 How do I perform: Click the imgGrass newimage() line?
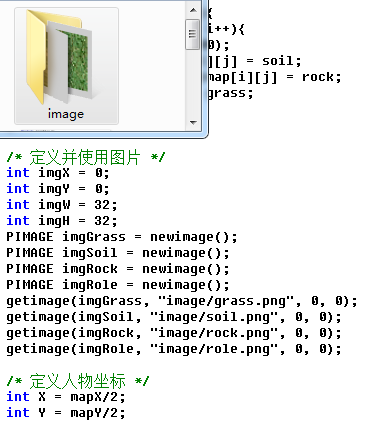click(x=122, y=237)
